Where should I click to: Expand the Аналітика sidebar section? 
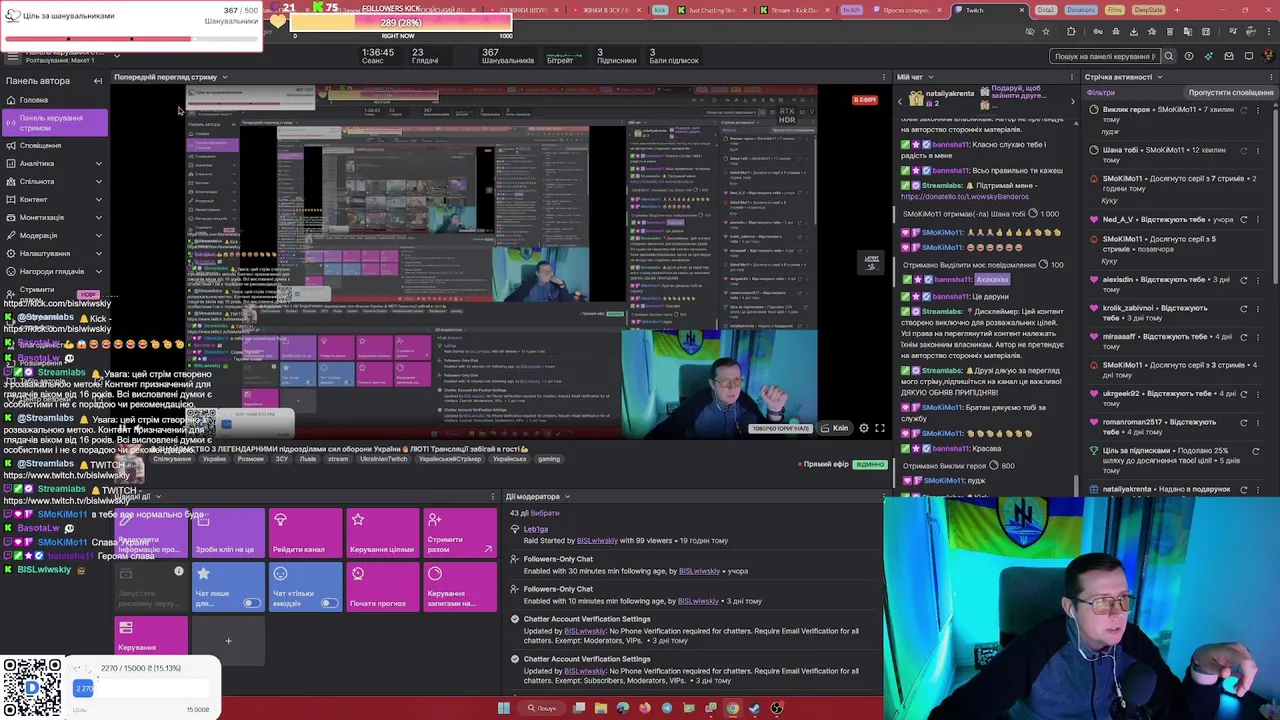pos(98,163)
